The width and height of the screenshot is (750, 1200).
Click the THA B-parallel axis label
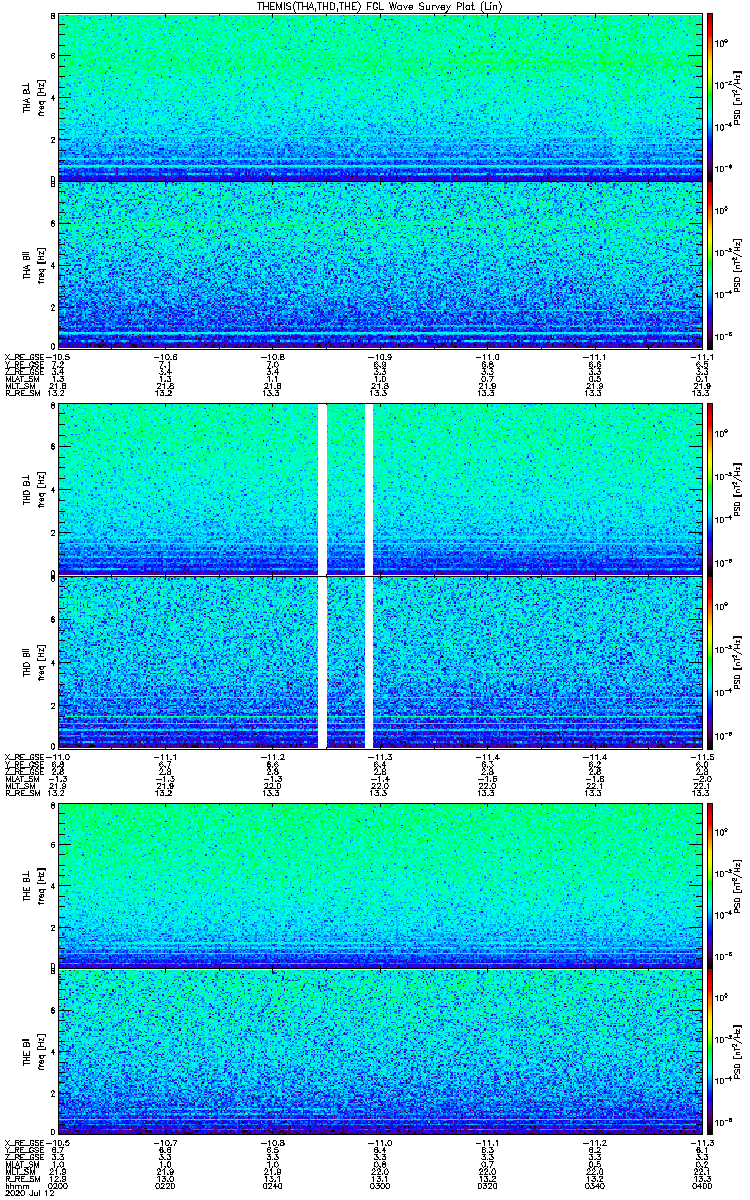[x=28, y=267]
